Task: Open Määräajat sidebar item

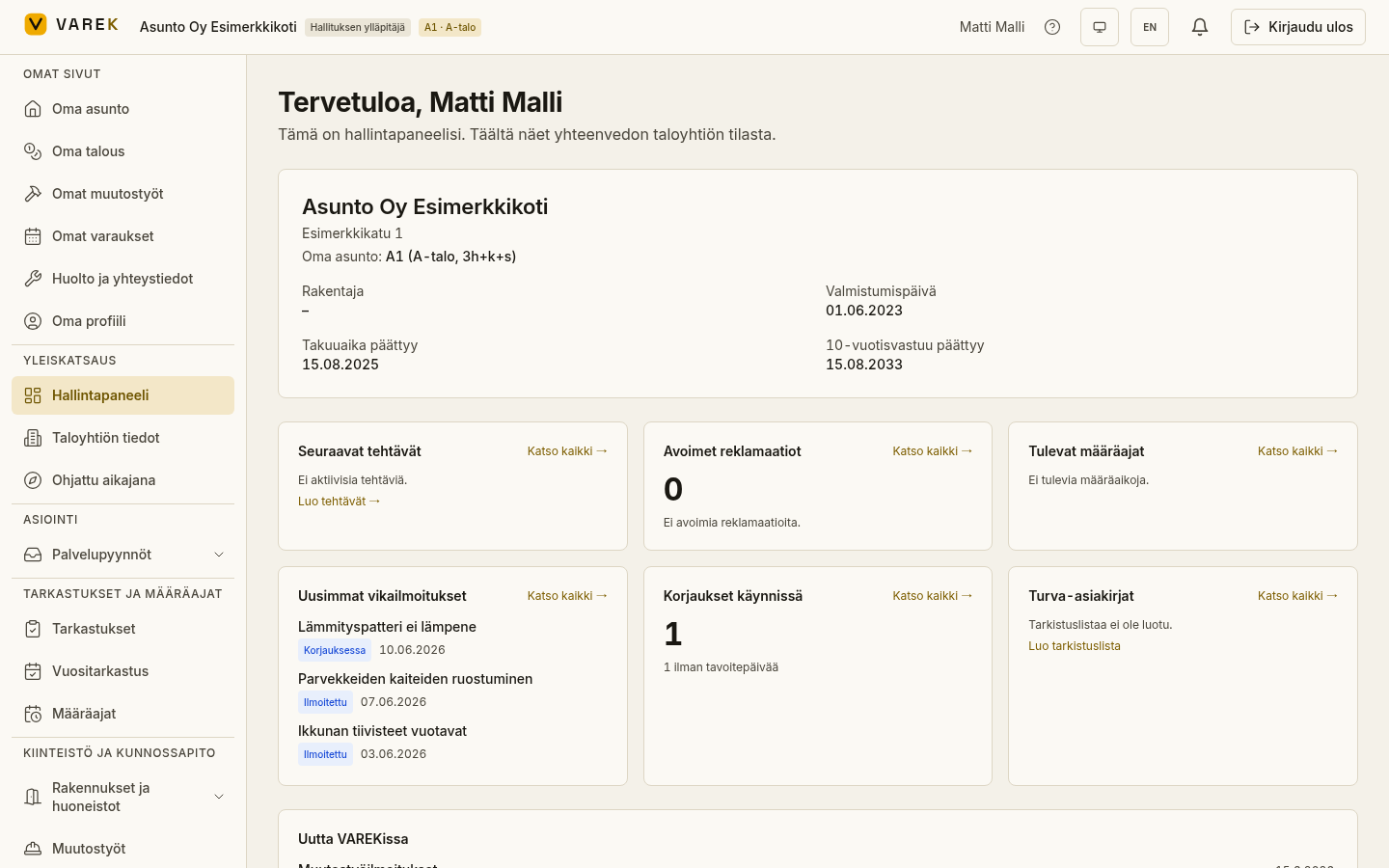Action: click(x=123, y=714)
